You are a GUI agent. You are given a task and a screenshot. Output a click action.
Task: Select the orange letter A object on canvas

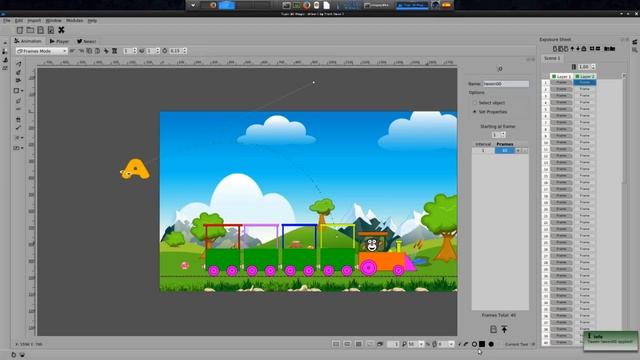[135, 169]
